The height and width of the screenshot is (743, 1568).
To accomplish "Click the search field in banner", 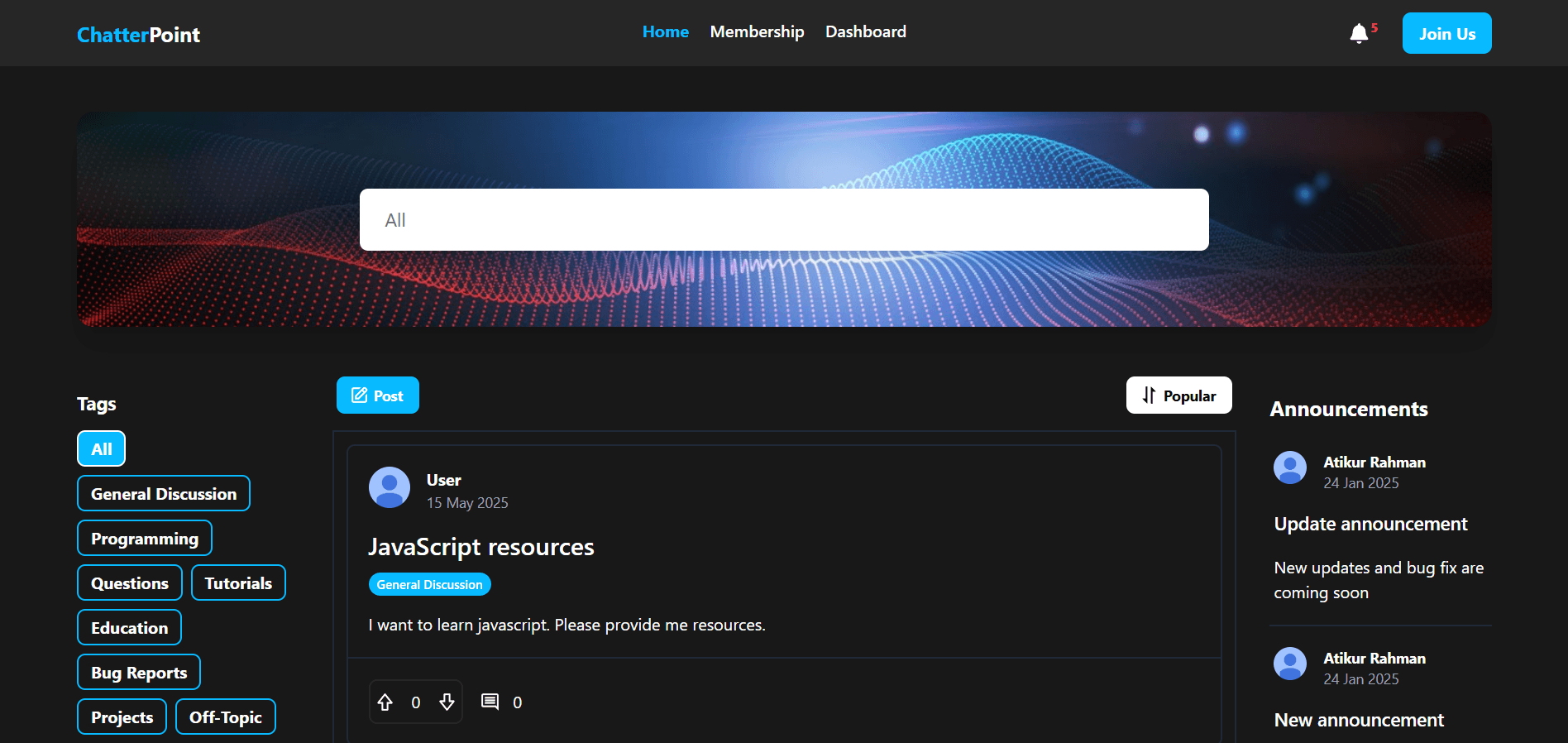I will (783, 220).
